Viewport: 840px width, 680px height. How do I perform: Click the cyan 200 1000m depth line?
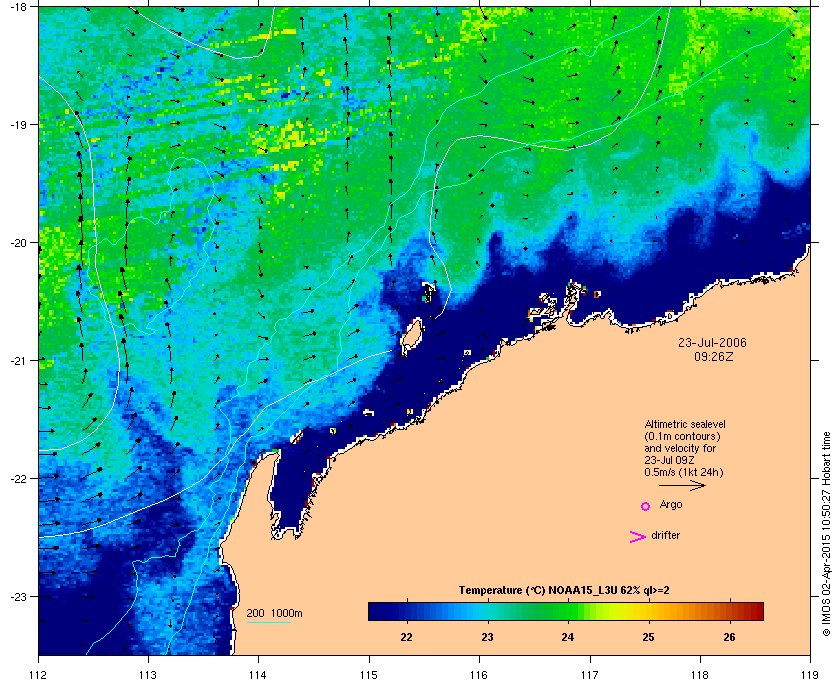pyautogui.click(x=268, y=622)
